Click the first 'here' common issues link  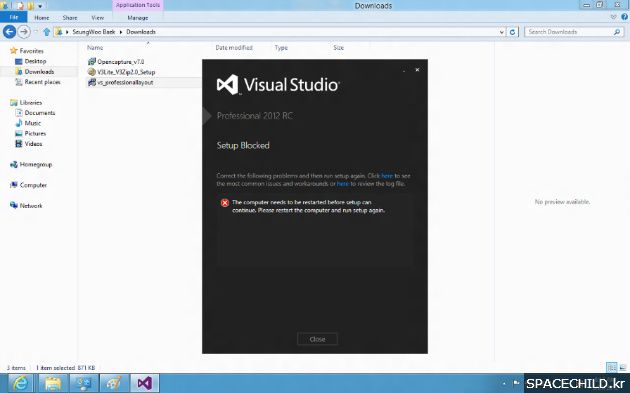click(x=387, y=176)
